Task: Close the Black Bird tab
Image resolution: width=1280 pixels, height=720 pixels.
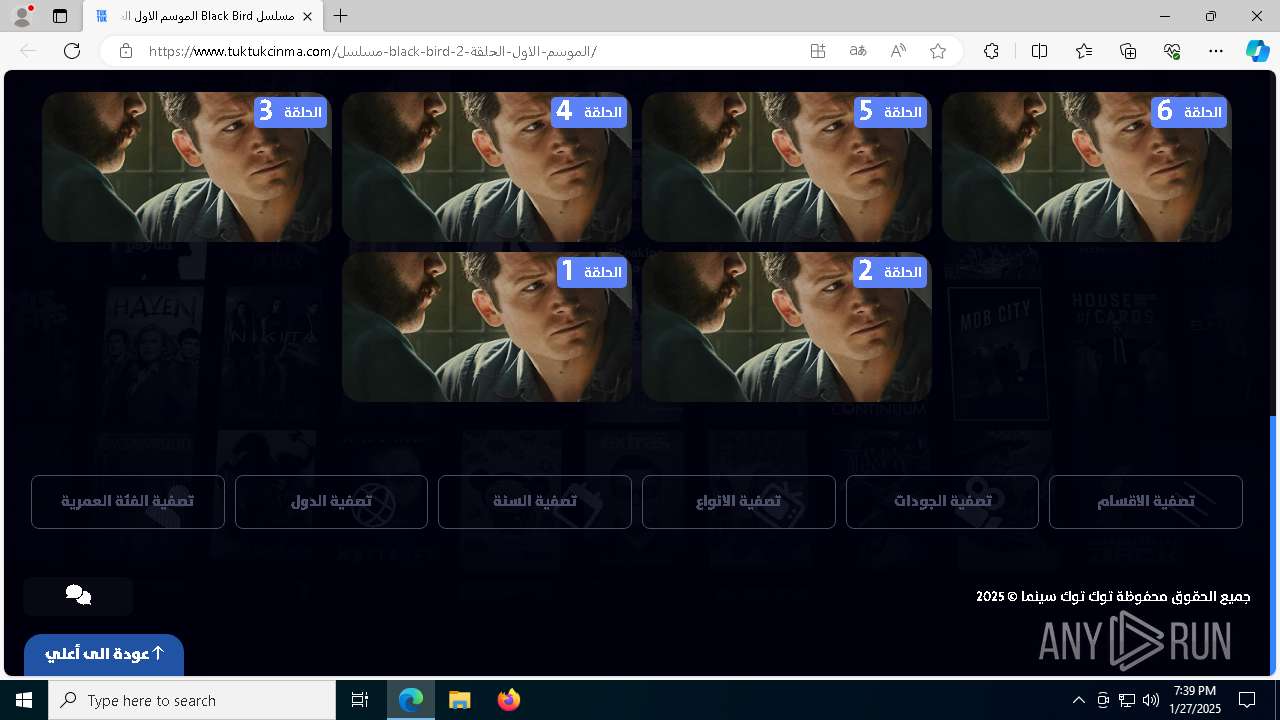Action: (308, 17)
